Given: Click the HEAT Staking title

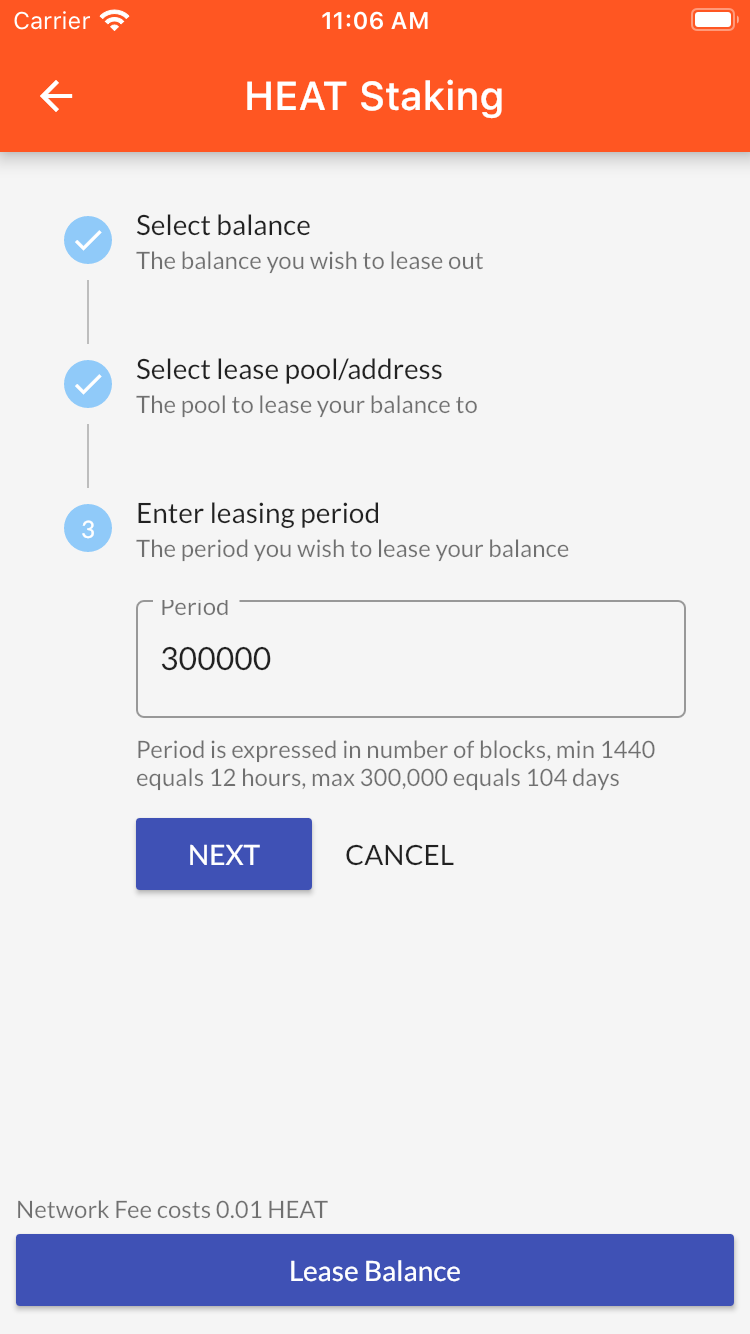Looking at the screenshot, I should (x=374, y=96).
